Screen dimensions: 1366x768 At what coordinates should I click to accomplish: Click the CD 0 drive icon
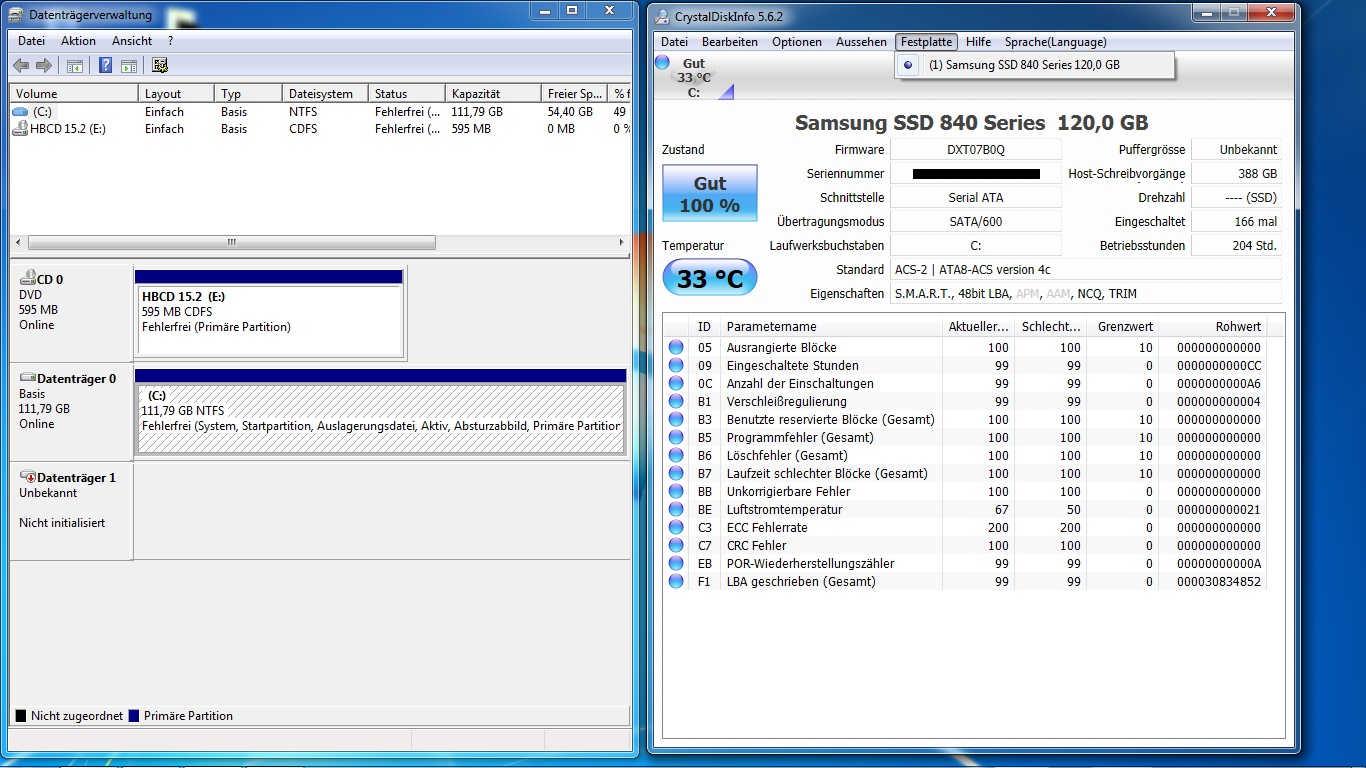27,279
